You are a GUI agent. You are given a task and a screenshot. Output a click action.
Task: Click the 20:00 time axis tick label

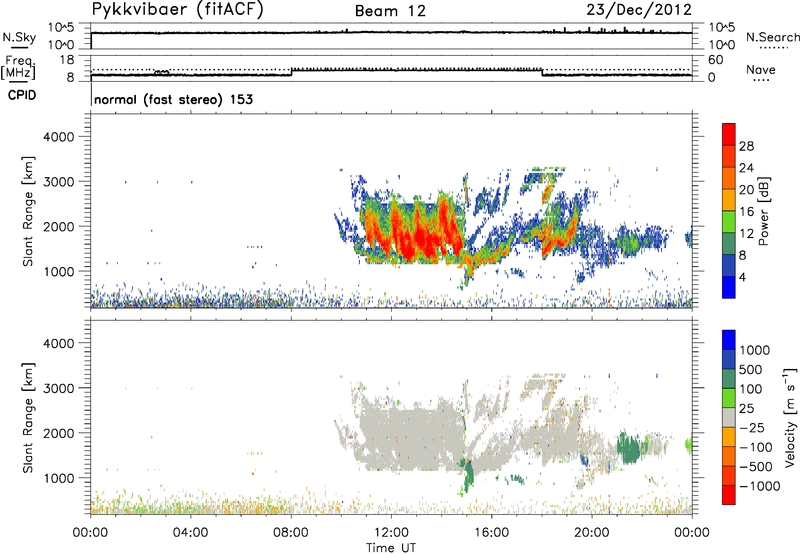[592, 533]
